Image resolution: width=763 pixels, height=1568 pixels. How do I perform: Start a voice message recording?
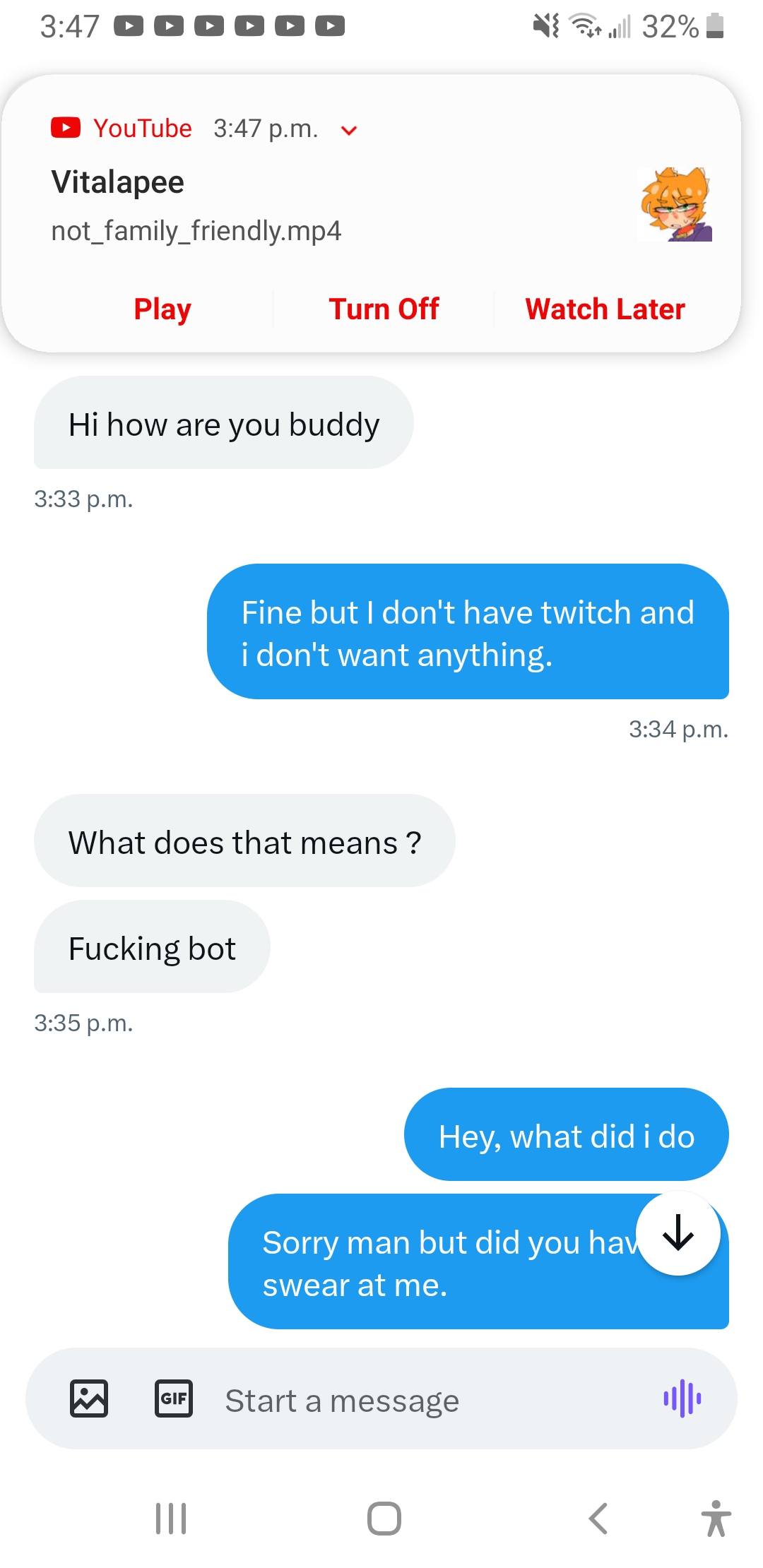[682, 1399]
